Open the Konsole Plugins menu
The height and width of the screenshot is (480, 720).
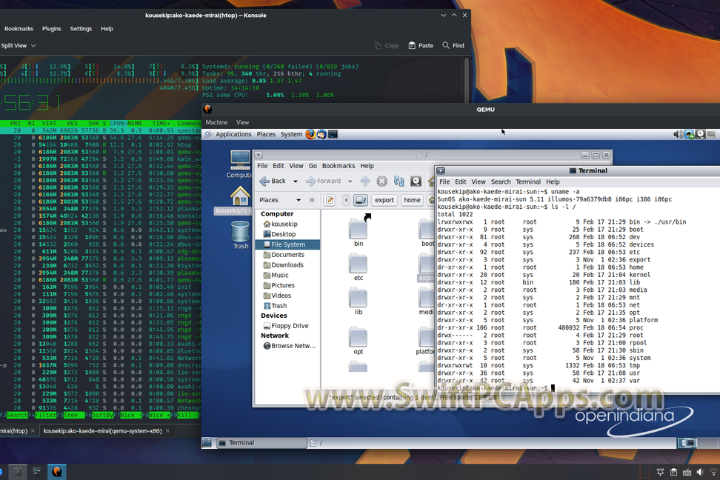click(51, 28)
